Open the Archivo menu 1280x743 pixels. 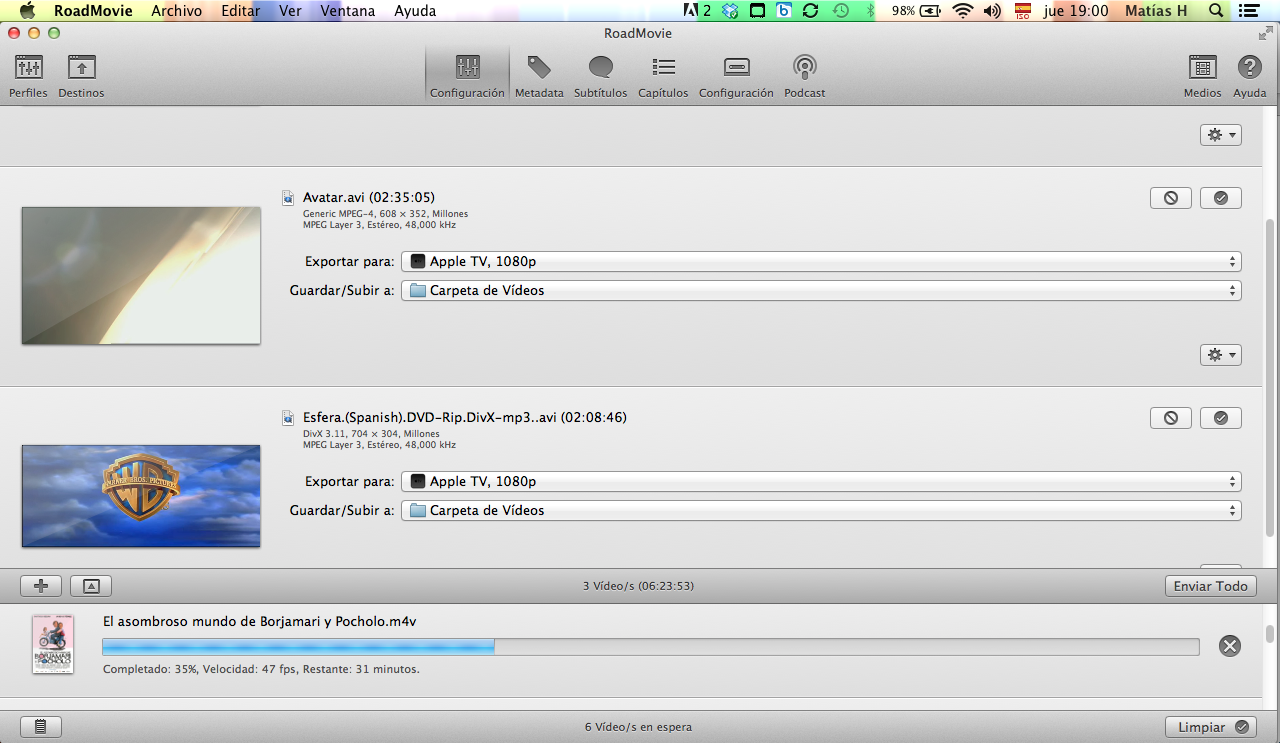176,11
